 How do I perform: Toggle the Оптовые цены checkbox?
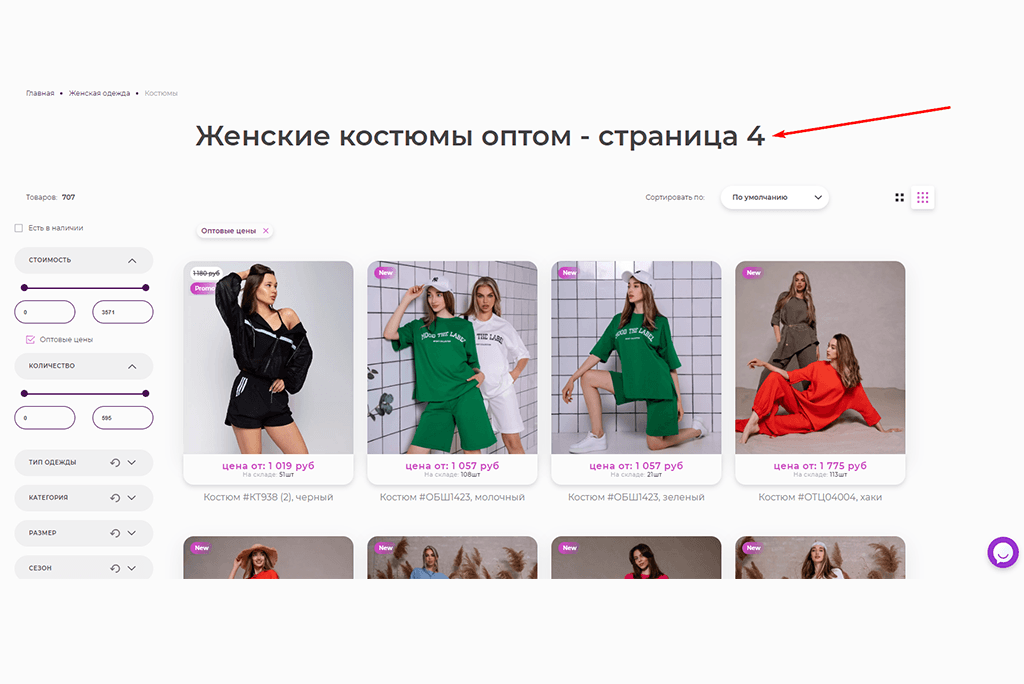click(x=30, y=340)
